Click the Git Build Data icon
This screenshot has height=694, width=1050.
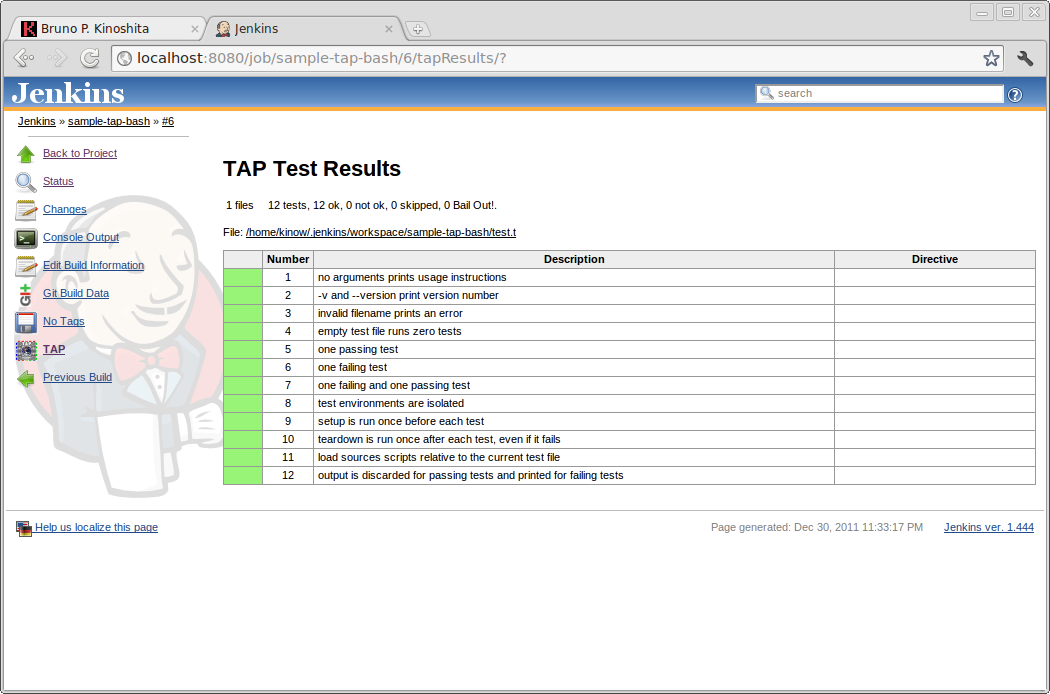pyautogui.click(x=26, y=294)
